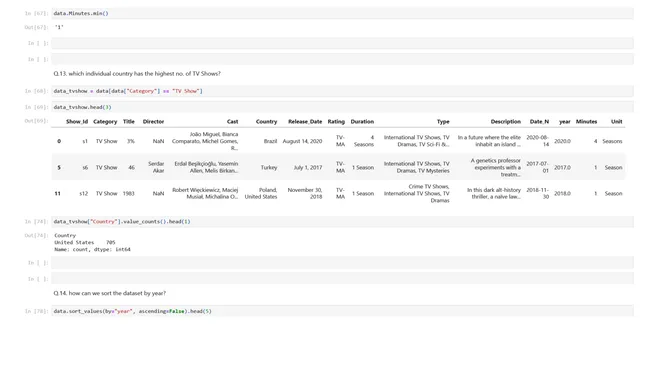Click the Director column header
The width and height of the screenshot is (650, 366).
click(x=153, y=121)
